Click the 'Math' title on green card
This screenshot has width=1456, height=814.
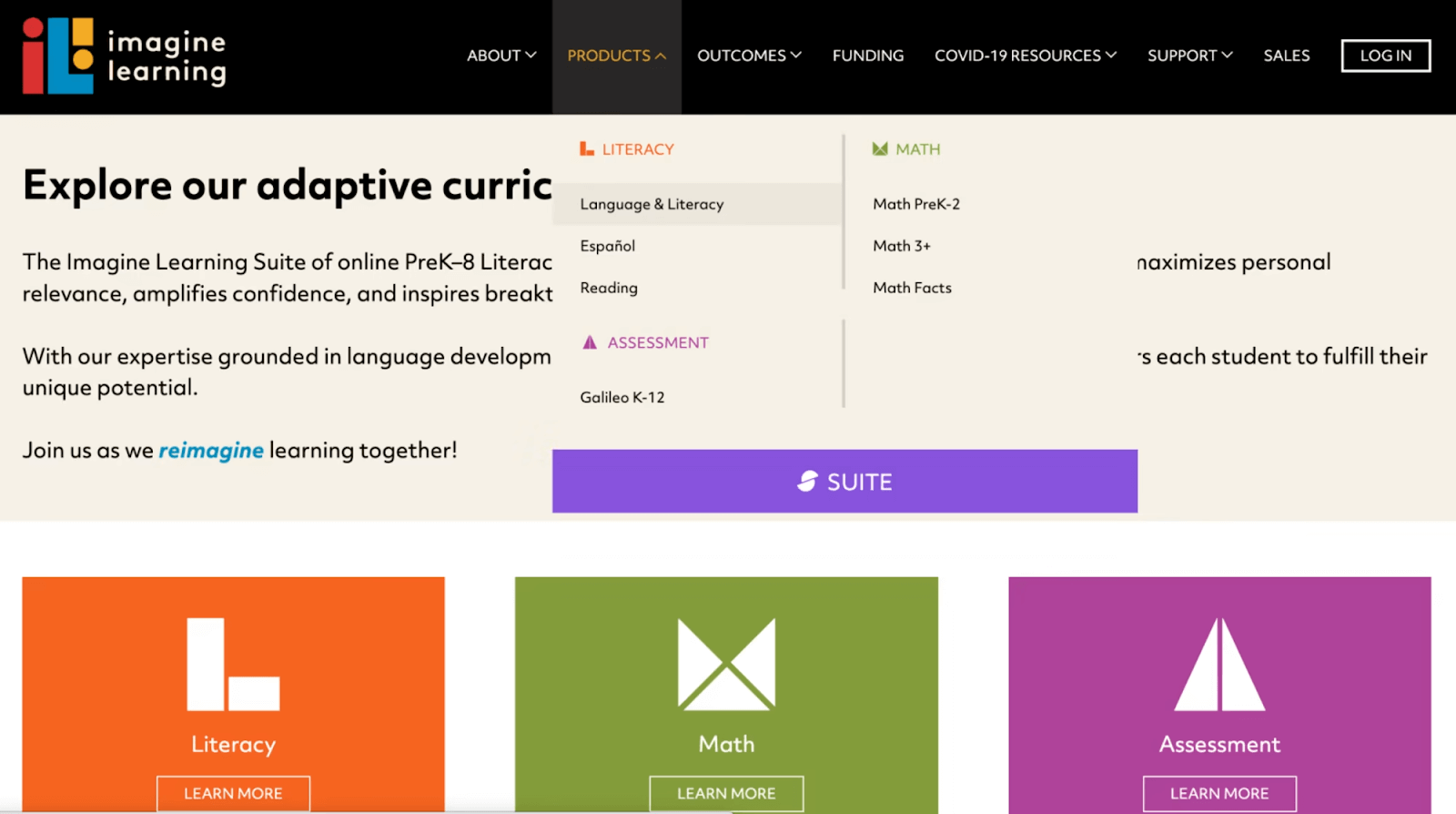(x=726, y=744)
